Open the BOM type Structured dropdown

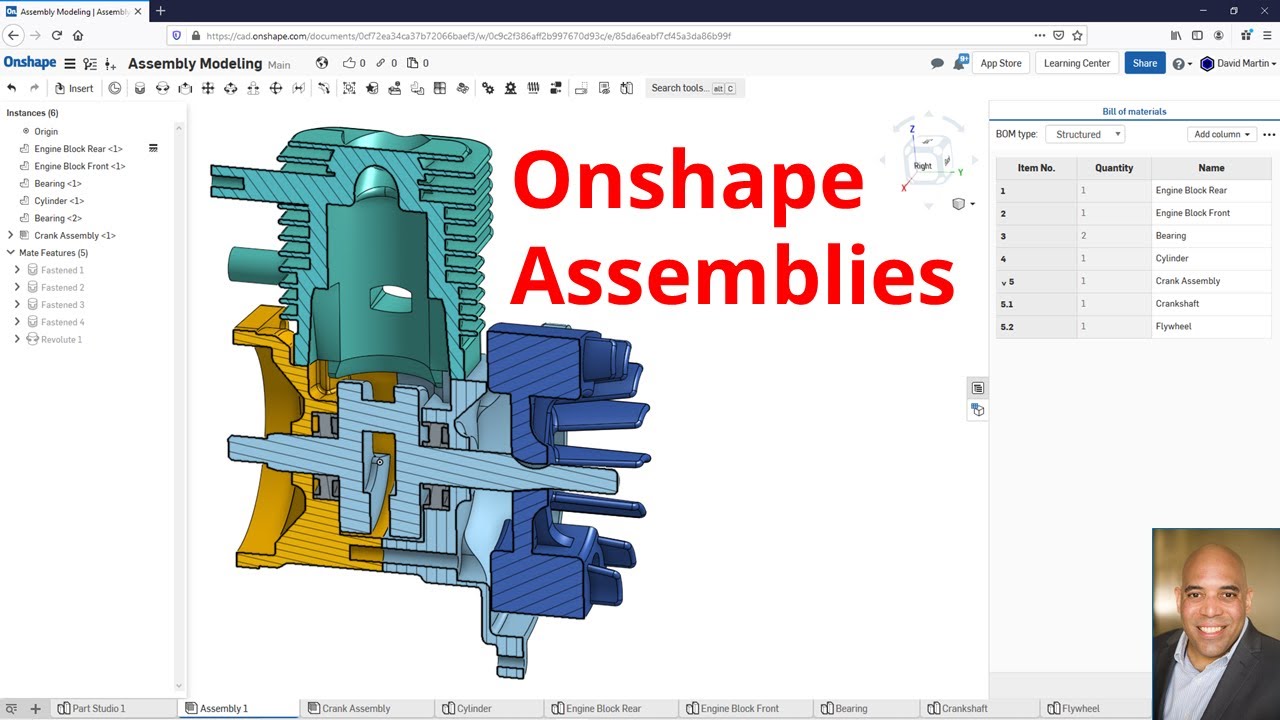[x=1085, y=134]
